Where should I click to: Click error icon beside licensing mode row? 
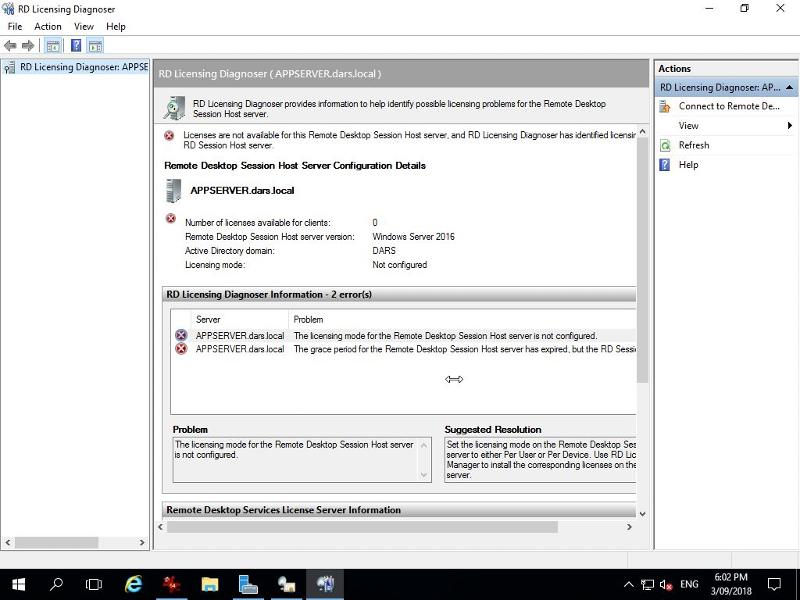coord(181,335)
